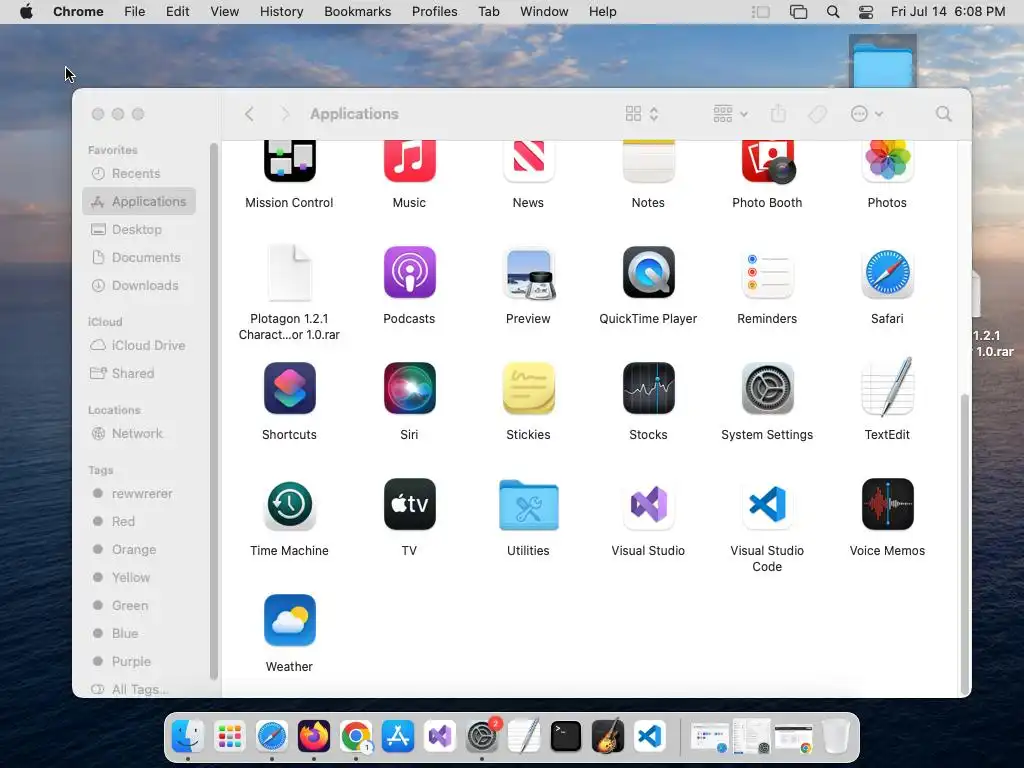Click the Finder search icon
The height and width of the screenshot is (768, 1024).
click(943, 114)
